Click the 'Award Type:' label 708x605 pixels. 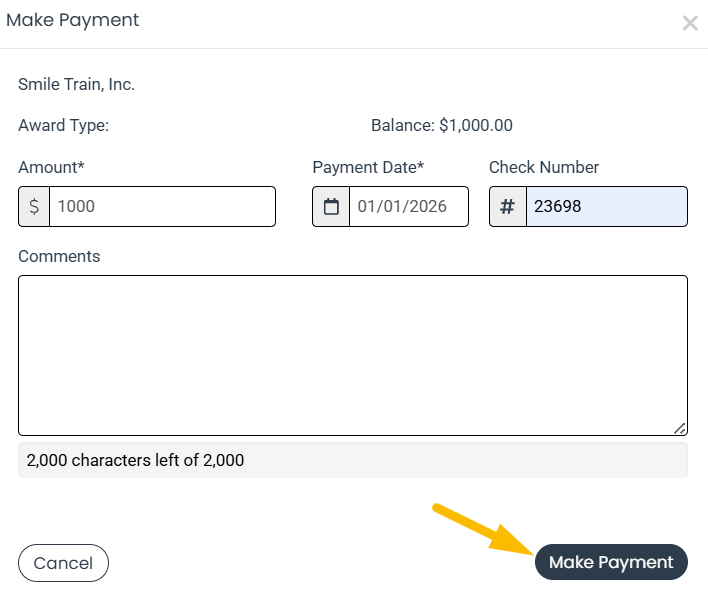[64, 126]
